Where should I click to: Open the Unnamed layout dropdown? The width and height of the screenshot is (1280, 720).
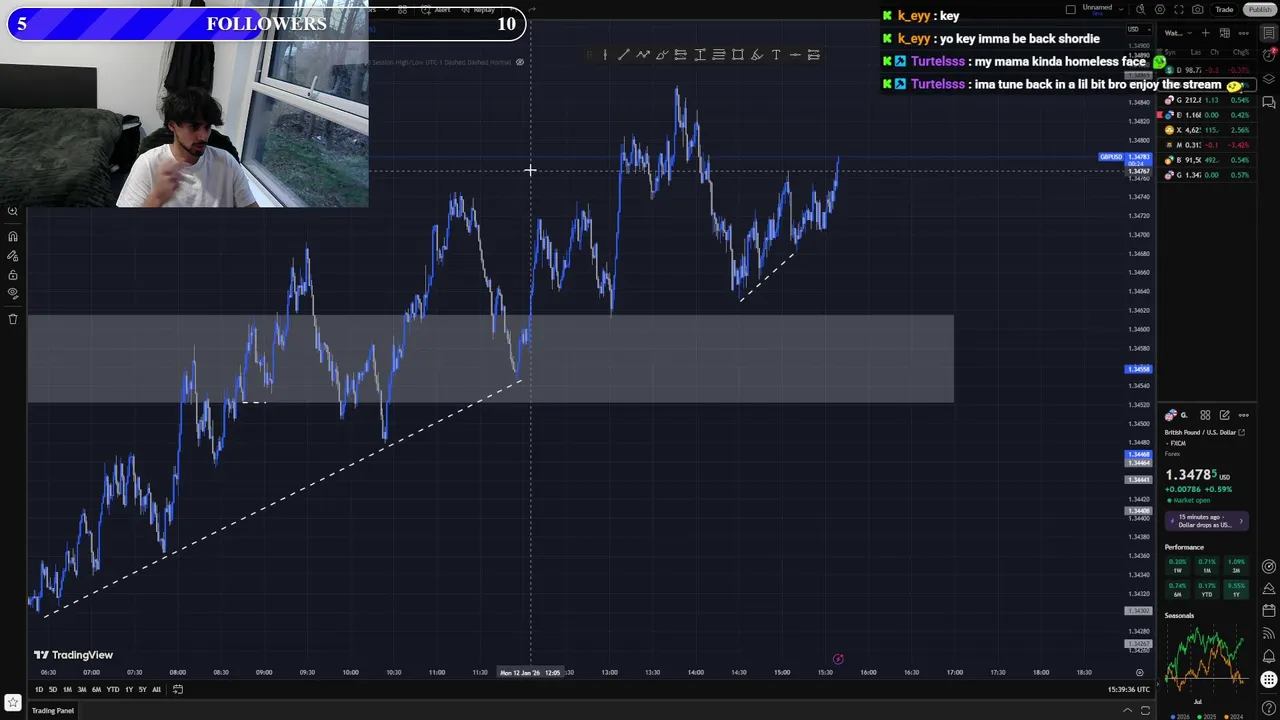tap(1121, 10)
